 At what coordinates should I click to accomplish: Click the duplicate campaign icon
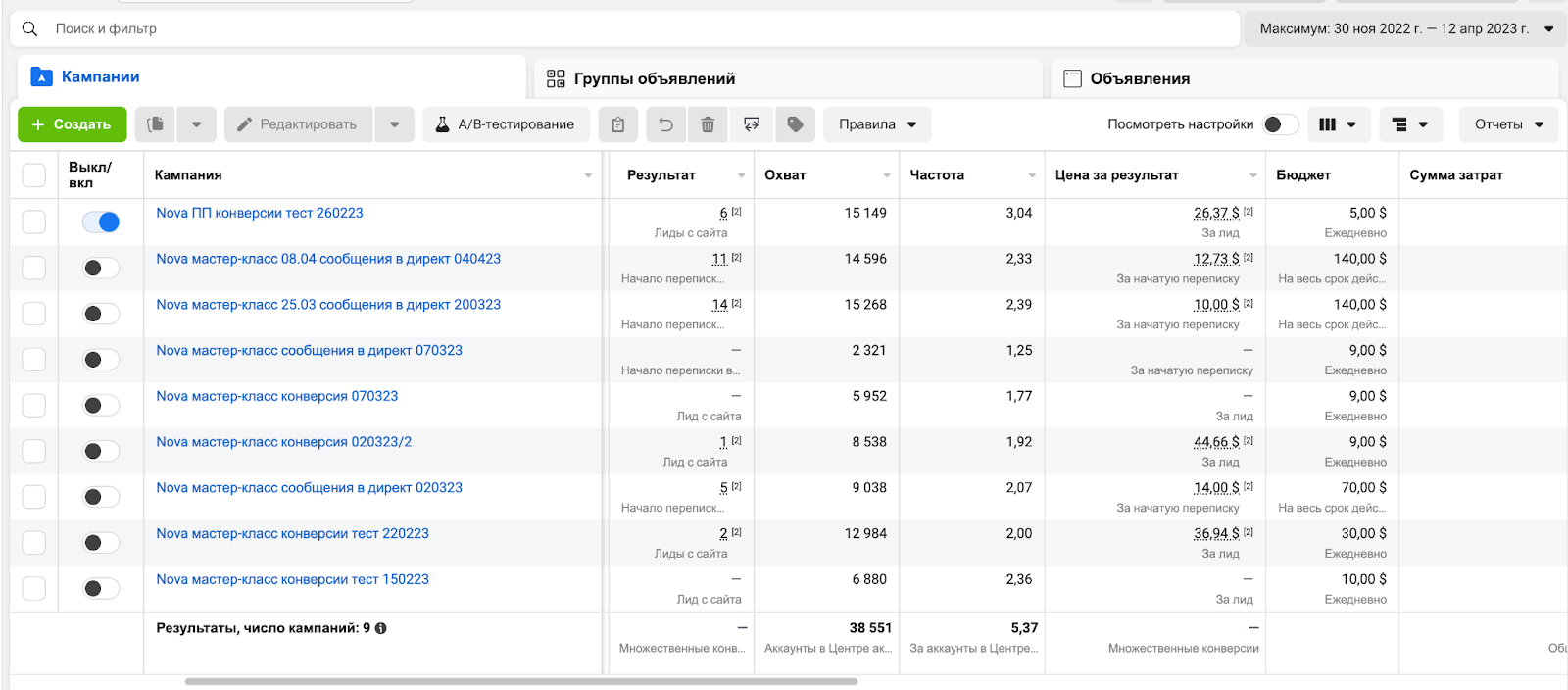click(155, 124)
